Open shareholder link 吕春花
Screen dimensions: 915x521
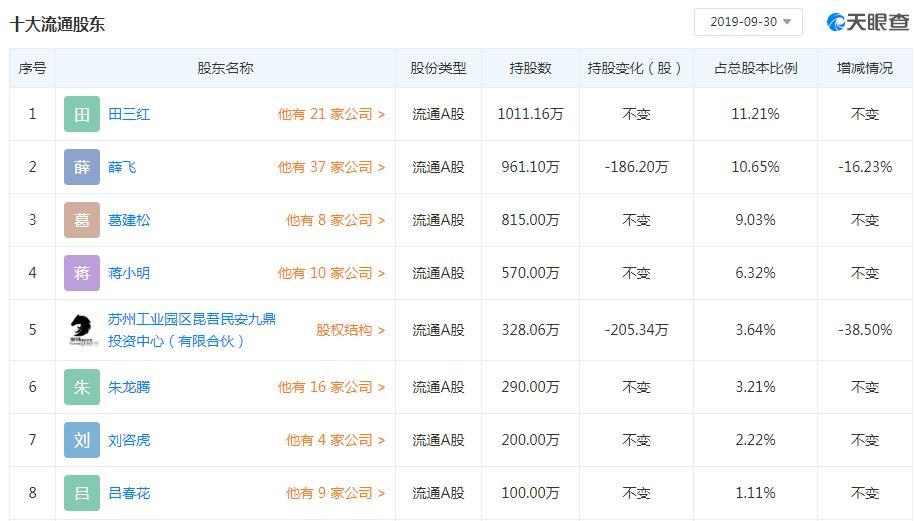[129, 493]
